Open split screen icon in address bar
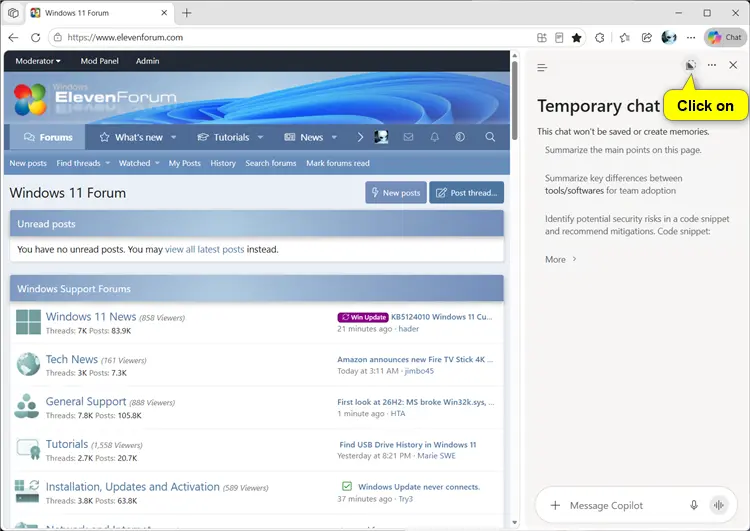The image size is (750, 531). point(541,37)
